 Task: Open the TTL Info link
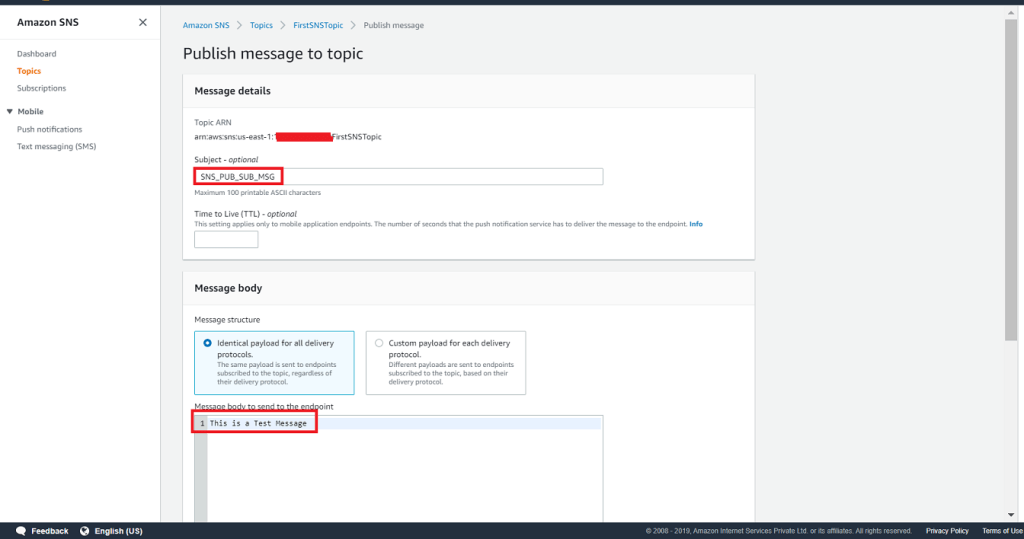(696, 224)
